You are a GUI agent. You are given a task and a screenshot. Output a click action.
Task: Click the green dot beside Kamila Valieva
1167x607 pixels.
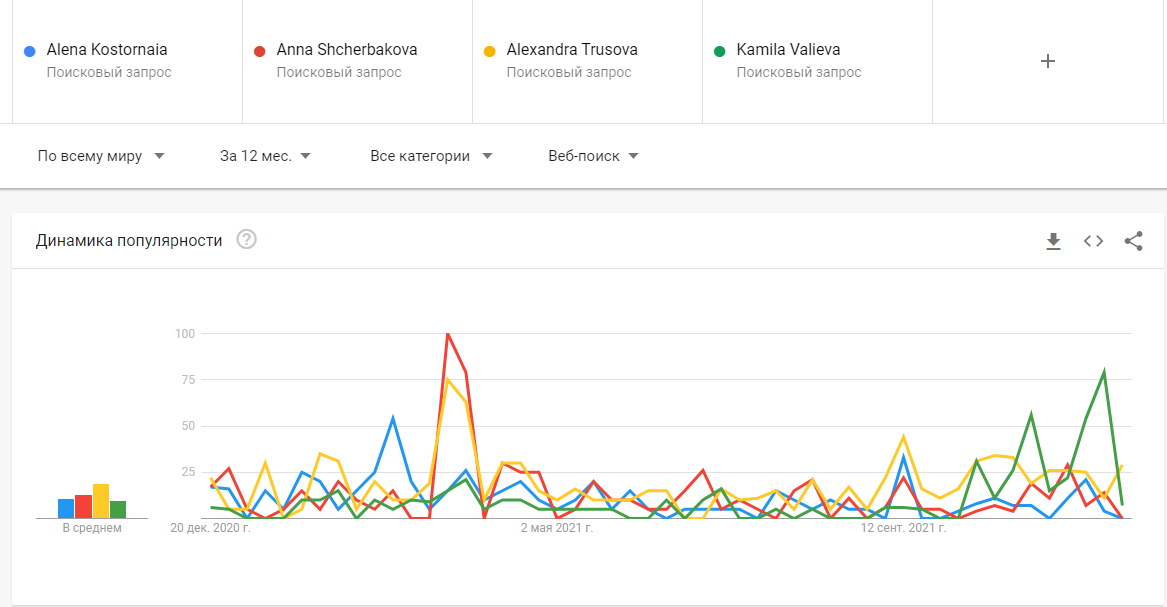[x=719, y=50]
